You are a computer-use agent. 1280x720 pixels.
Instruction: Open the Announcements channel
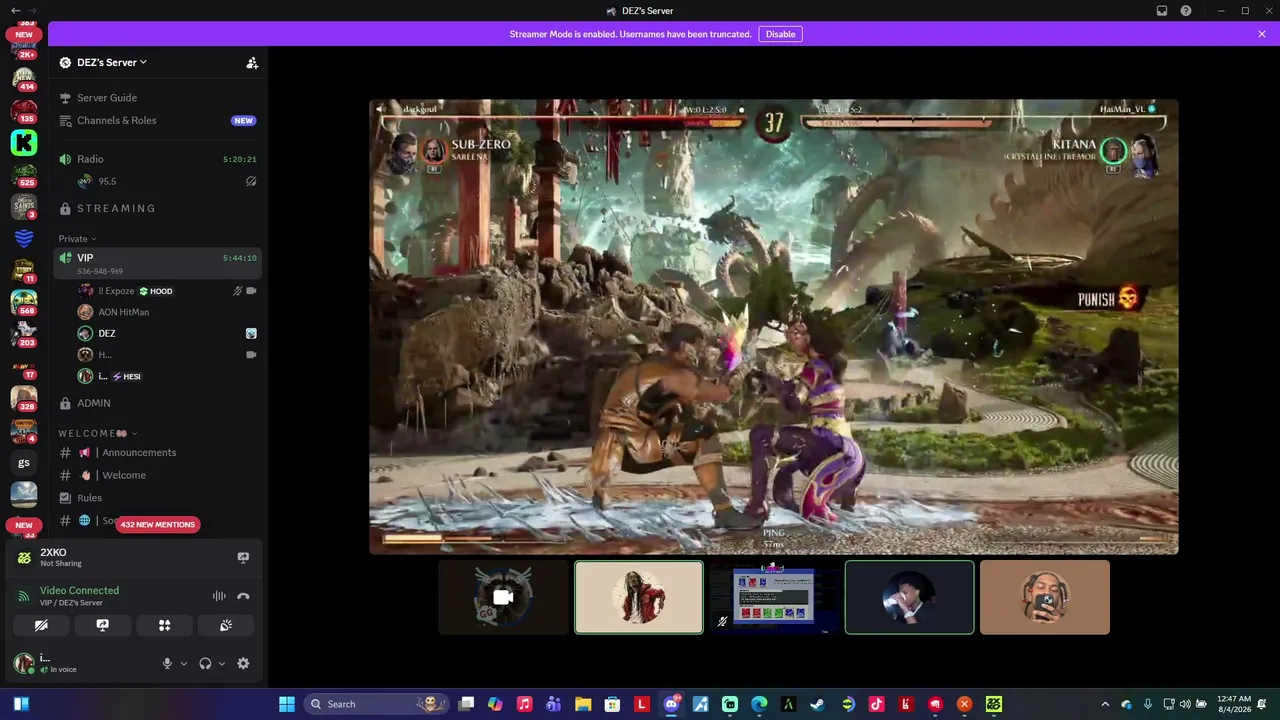coord(157,453)
